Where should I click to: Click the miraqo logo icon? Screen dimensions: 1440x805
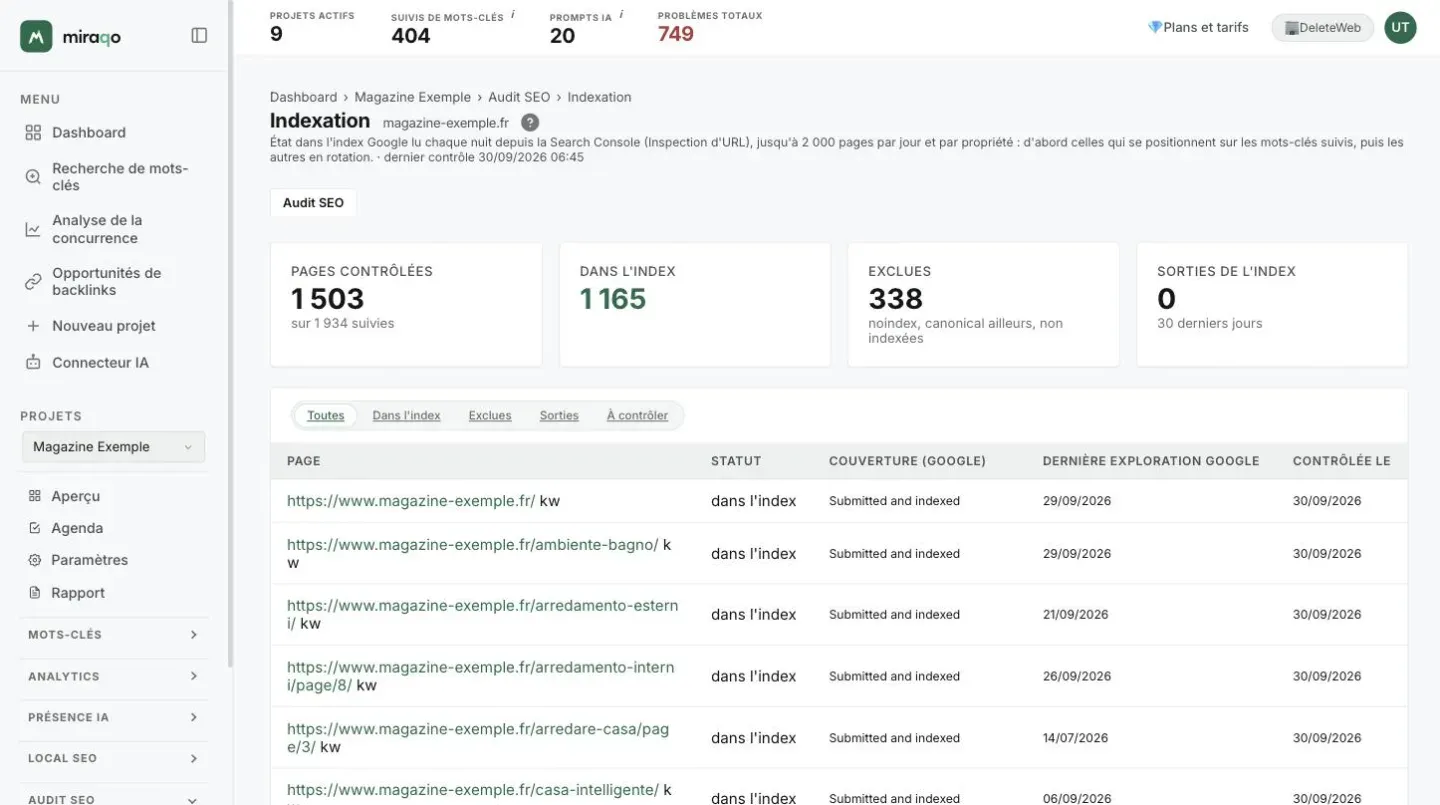click(36, 36)
